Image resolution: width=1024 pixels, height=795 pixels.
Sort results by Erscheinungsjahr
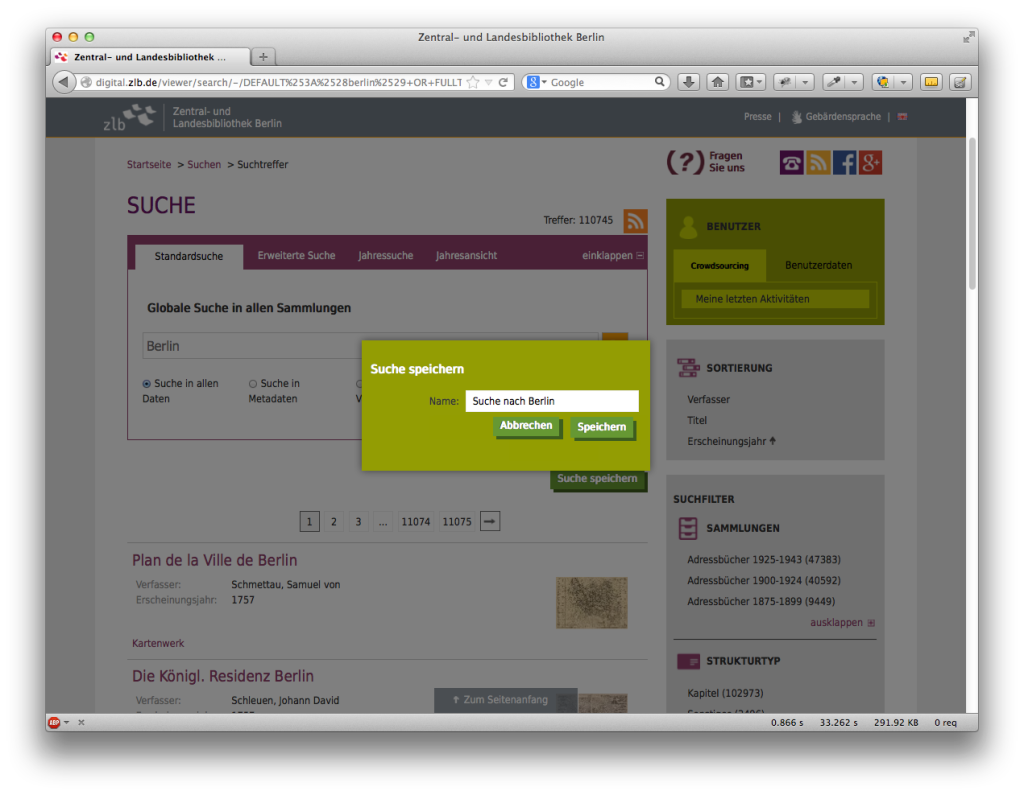click(731, 441)
